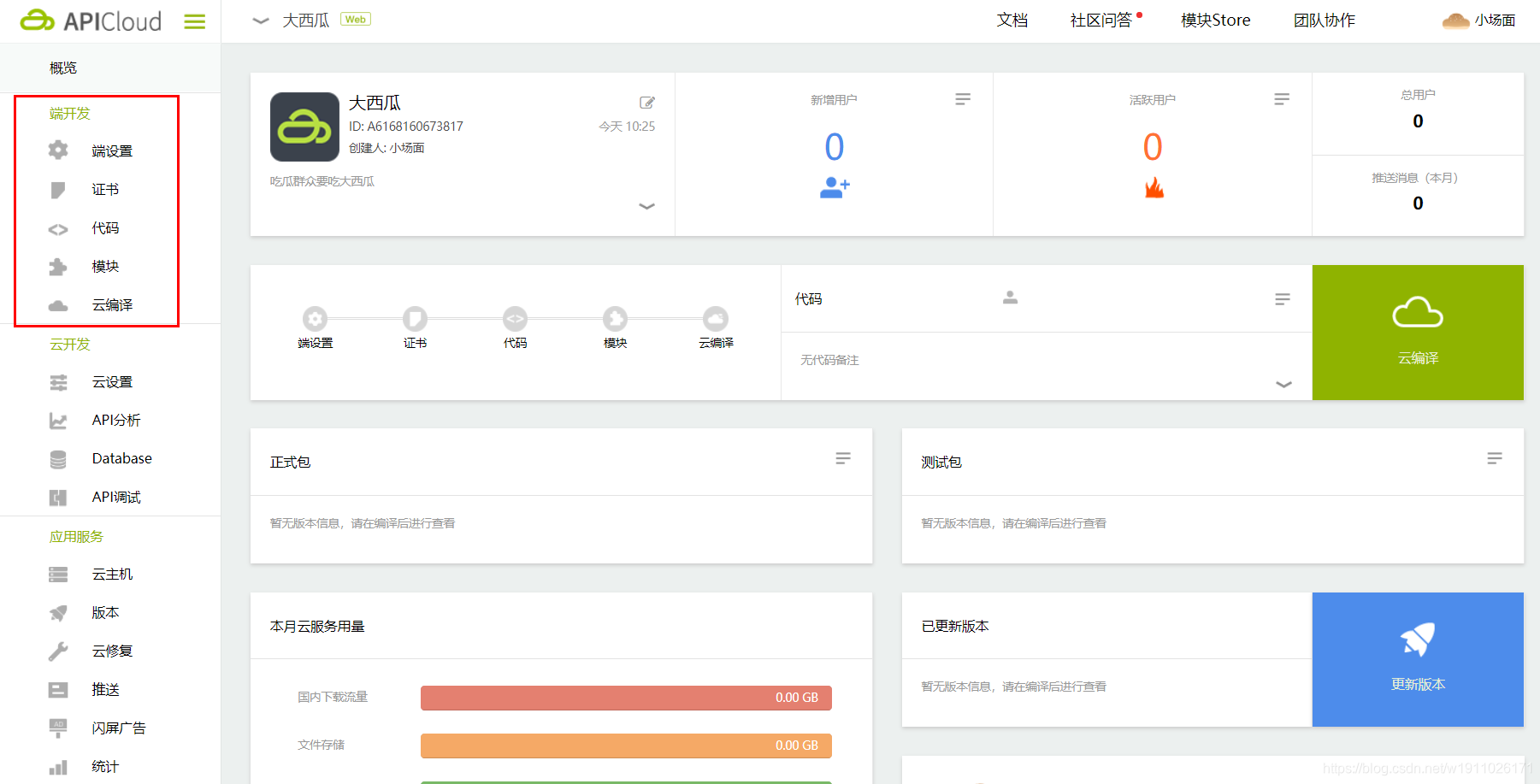Open the 测试包 panel options menu
The height and width of the screenshot is (784, 1540).
coord(1495,458)
